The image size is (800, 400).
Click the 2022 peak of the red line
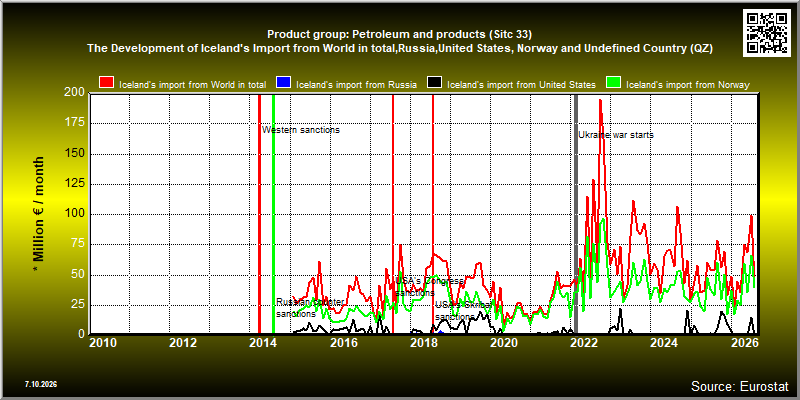[601, 101]
